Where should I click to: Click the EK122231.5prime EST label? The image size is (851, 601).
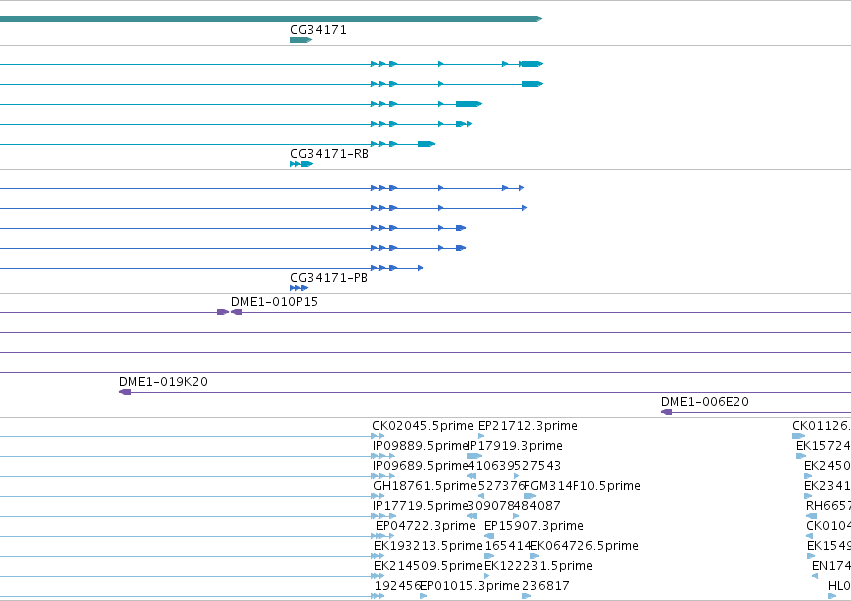click(x=538, y=566)
